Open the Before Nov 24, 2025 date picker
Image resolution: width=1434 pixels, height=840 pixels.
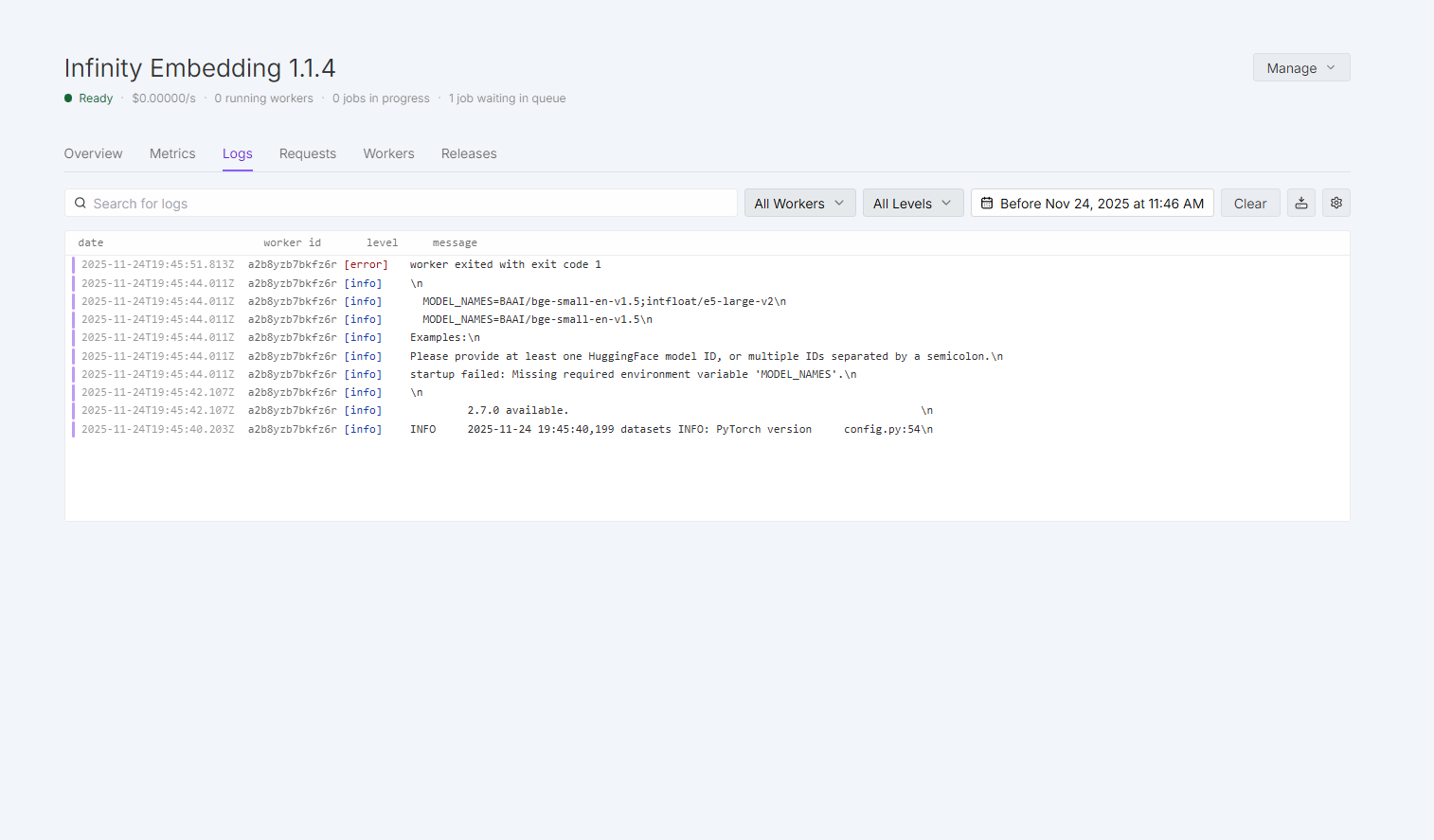click(x=1092, y=203)
